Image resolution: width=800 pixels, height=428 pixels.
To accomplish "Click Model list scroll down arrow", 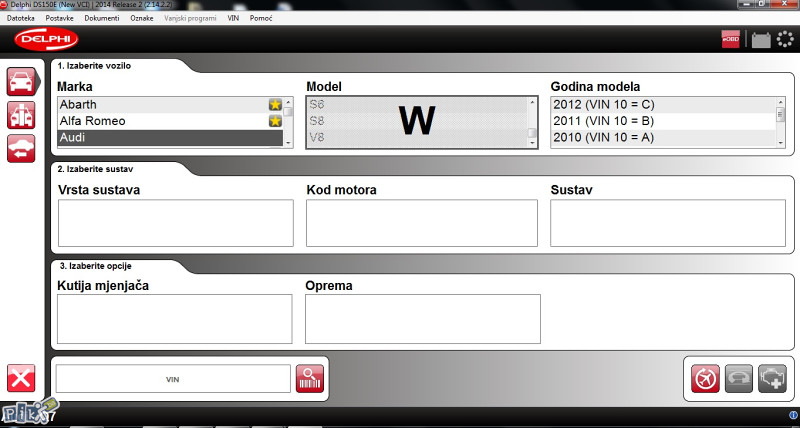I will [532, 143].
